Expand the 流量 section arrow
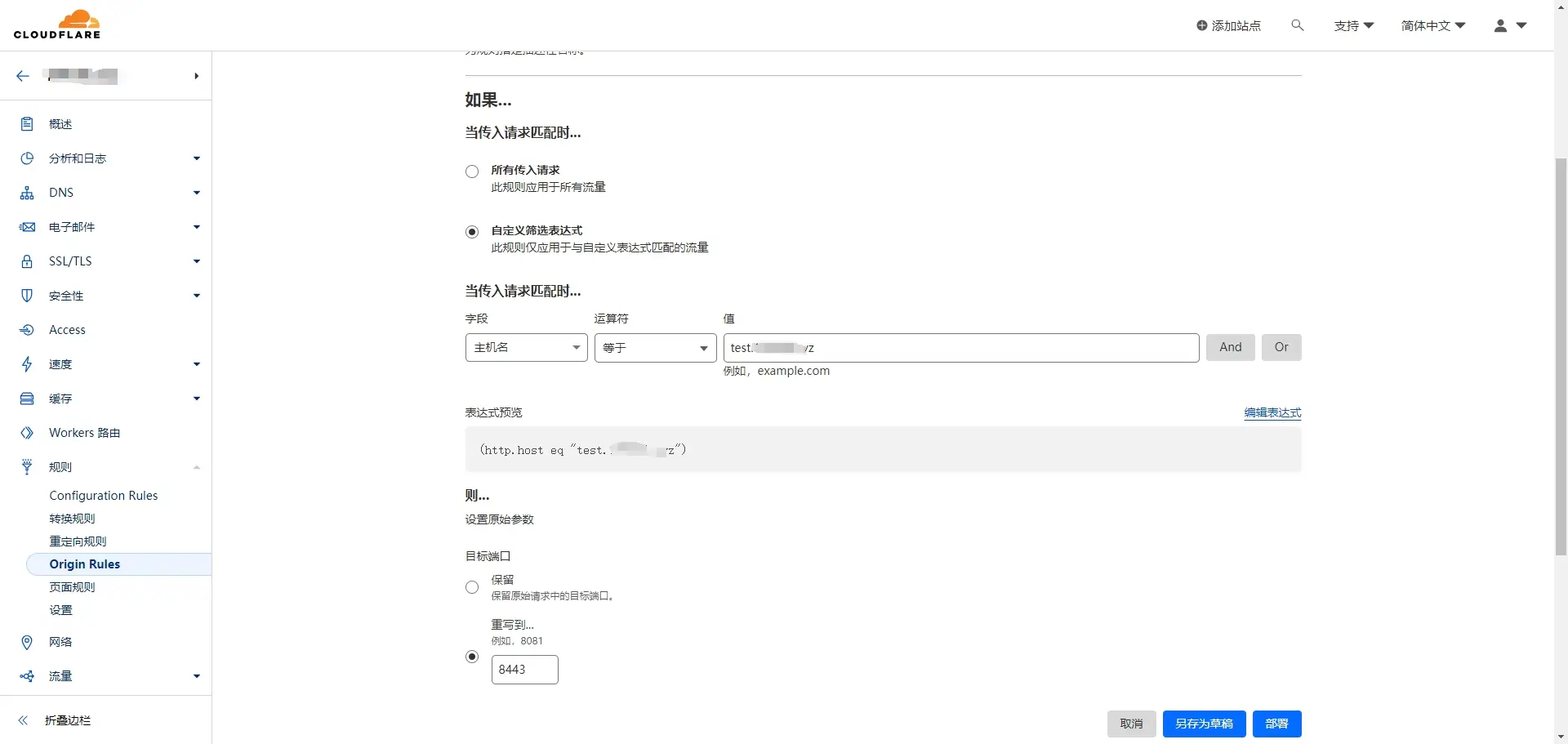This screenshot has height=744, width=1568. (197, 676)
